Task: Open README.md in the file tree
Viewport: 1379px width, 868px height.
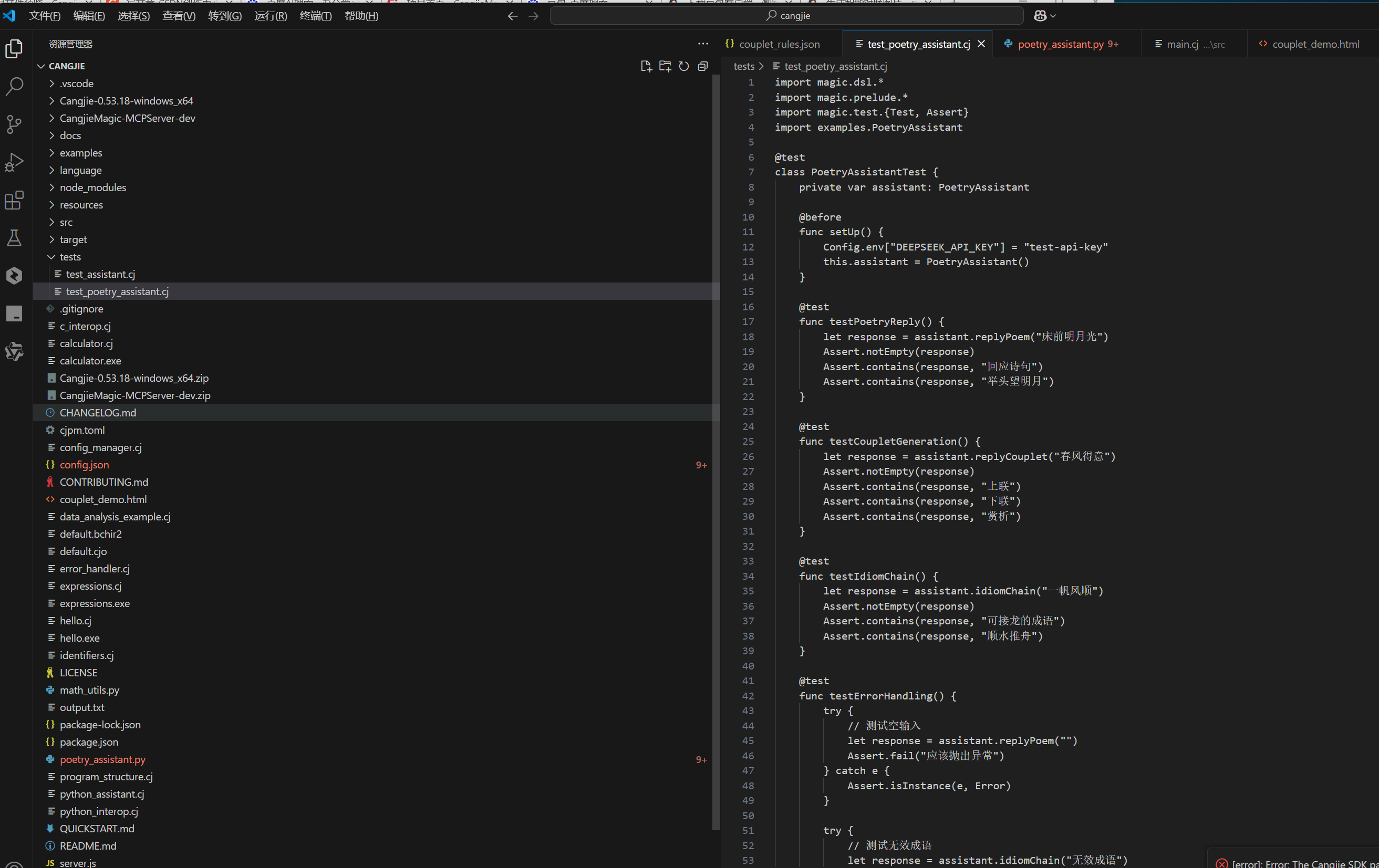Action: pos(88,845)
